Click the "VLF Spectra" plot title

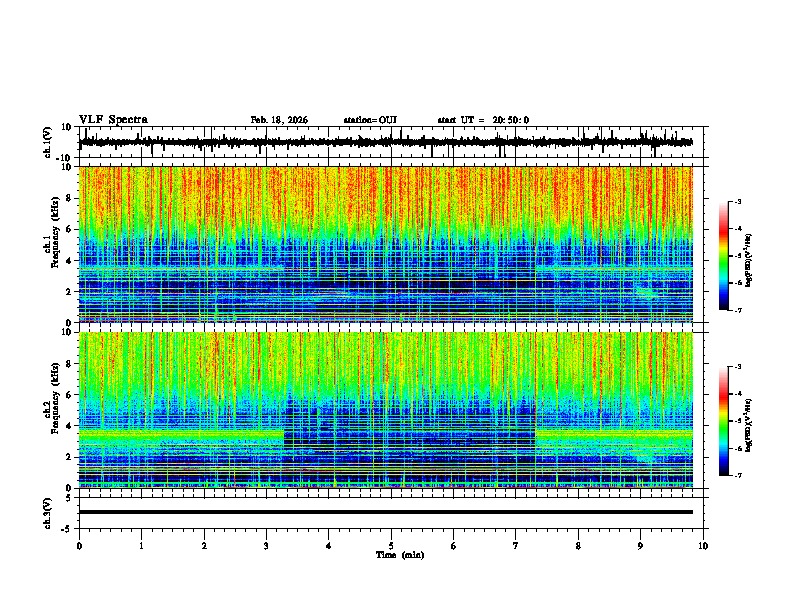pyautogui.click(x=113, y=120)
